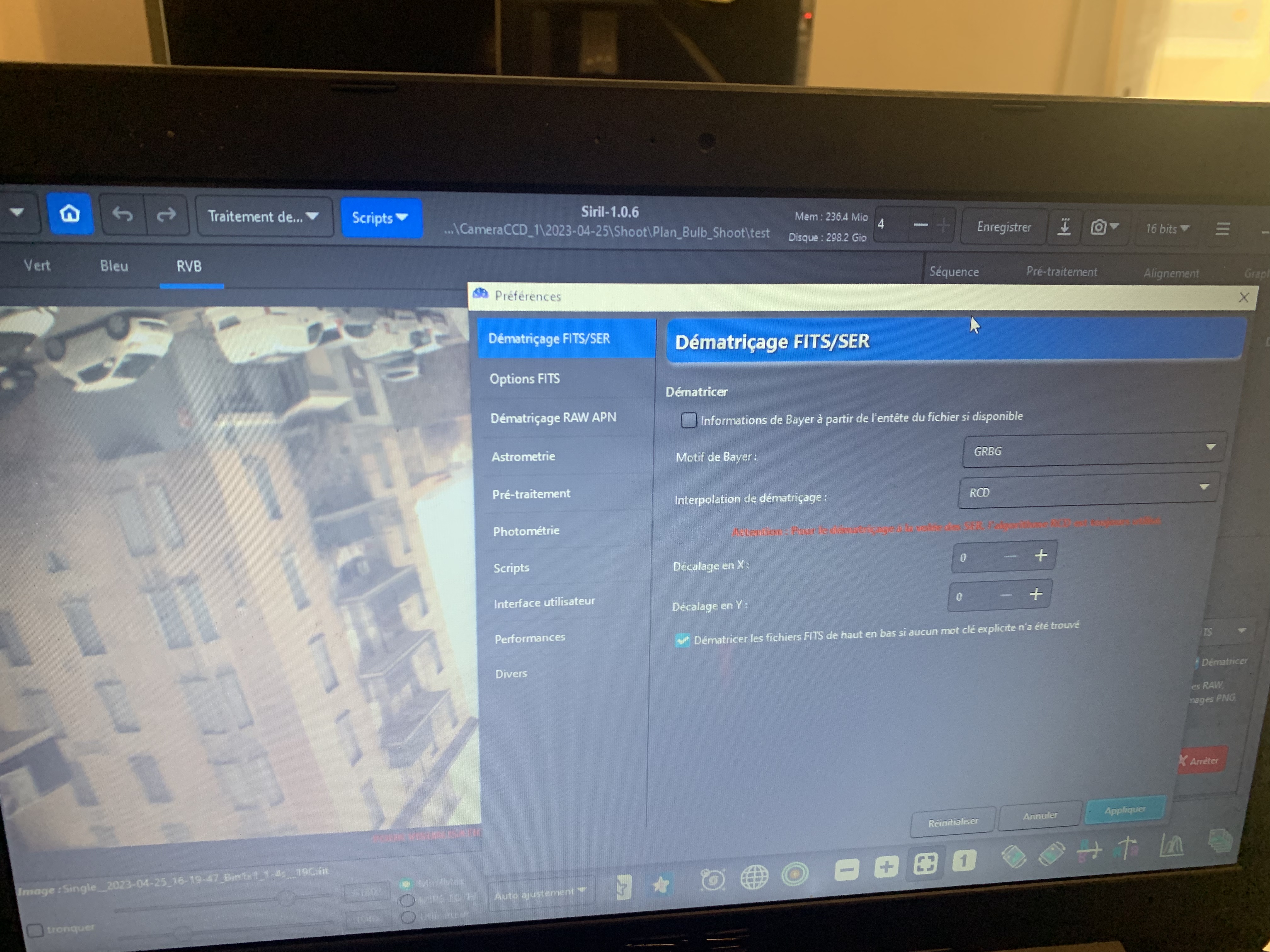Screen dimensions: 1270x952
Task: Open the histogram tool icon
Action: [1171, 845]
